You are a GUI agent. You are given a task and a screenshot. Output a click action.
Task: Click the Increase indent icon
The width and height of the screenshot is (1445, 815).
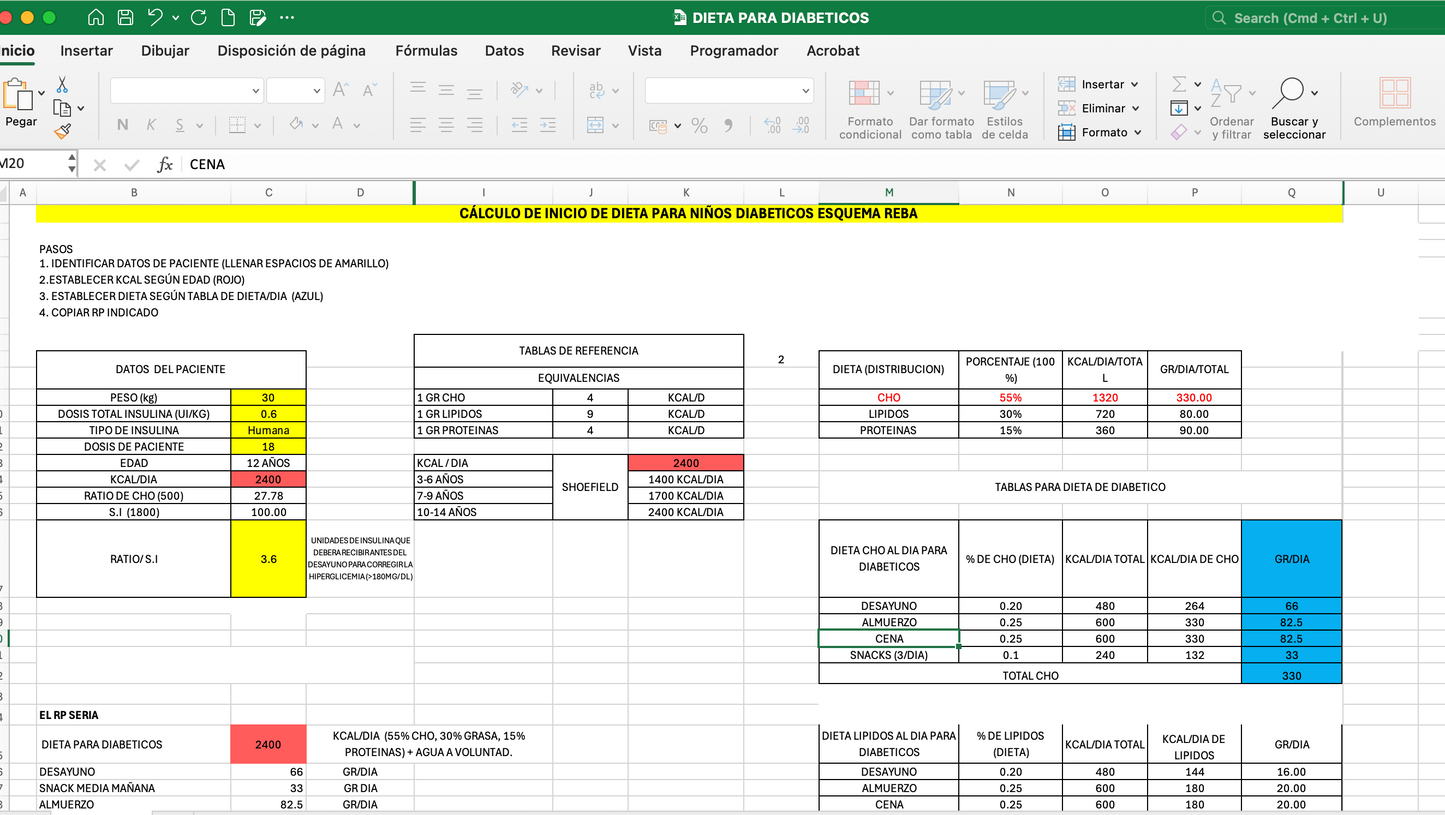click(x=547, y=125)
